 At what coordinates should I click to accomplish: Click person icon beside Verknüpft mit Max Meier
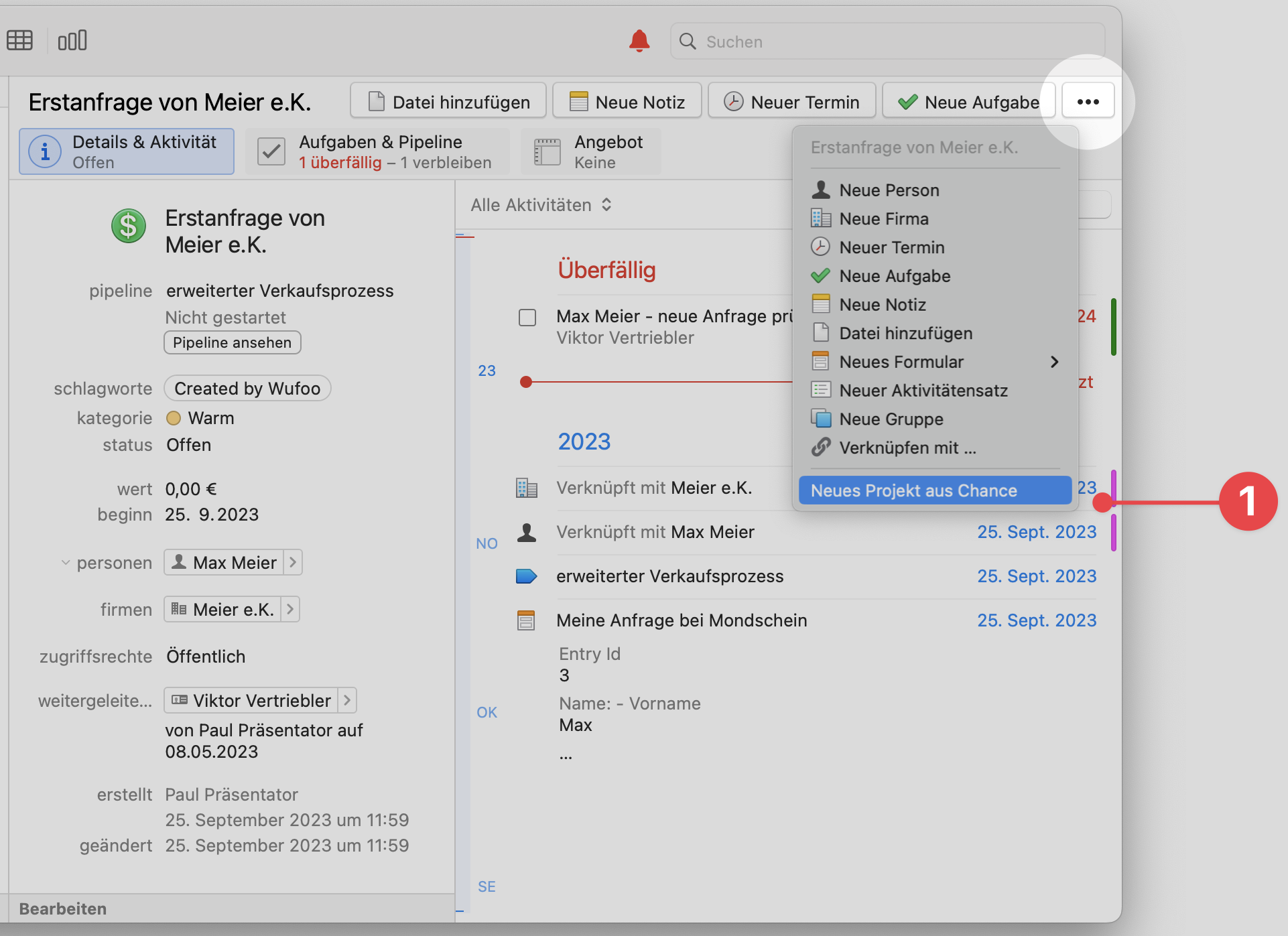click(527, 532)
